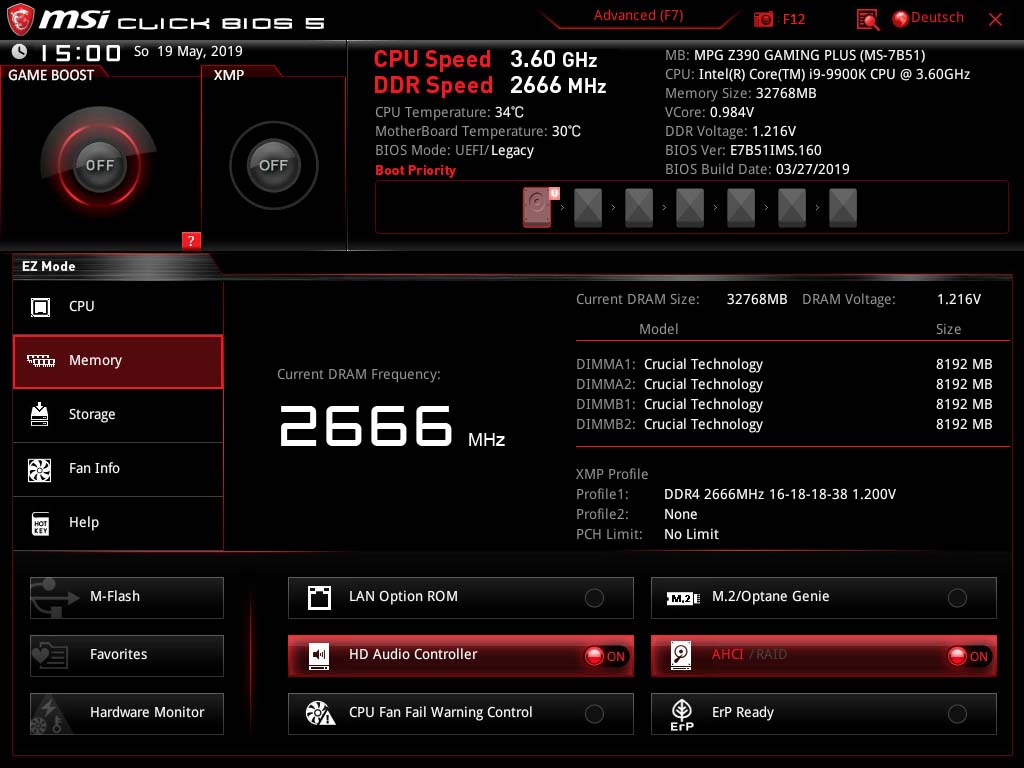Select the second boot priority slot
The width and height of the screenshot is (1024, 768).
tap(588, 208)
